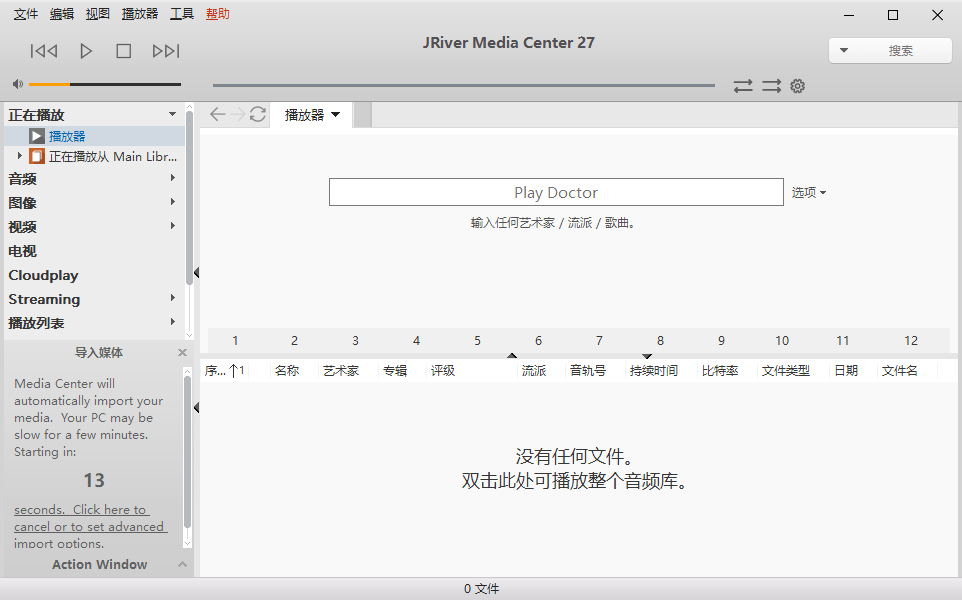
Task: Click the up triangle marker under ruler
Action: [512, 355]
